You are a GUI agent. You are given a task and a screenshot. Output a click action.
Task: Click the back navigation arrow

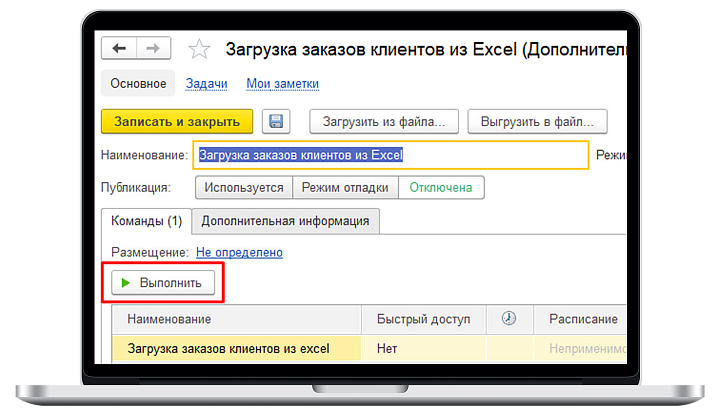(x=120, y=48)
